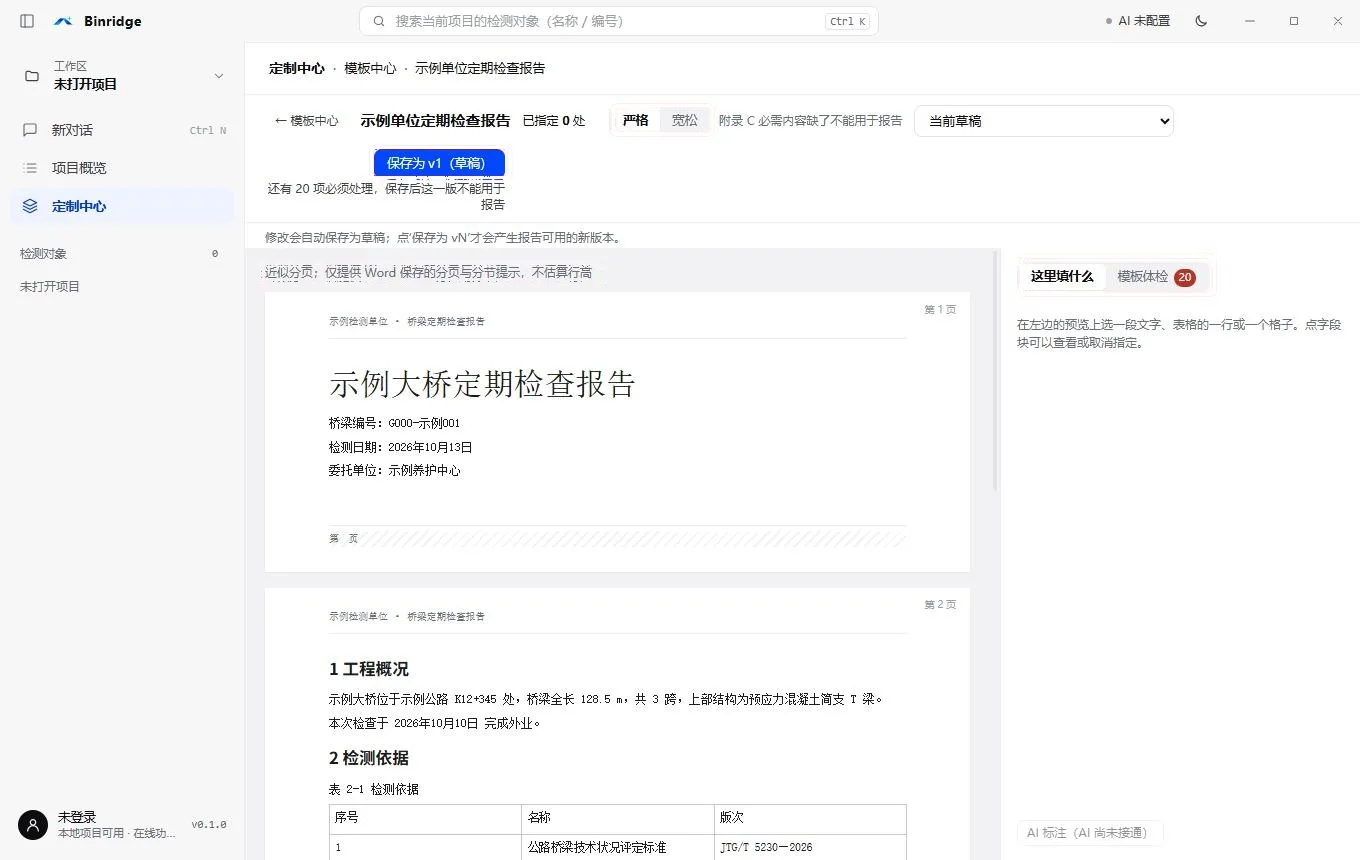Viewport: 1360px width, 860px height.
Task: Click the 公路桥梁技术状况评定标准 table cell
Action: click(x=618, y=847)
